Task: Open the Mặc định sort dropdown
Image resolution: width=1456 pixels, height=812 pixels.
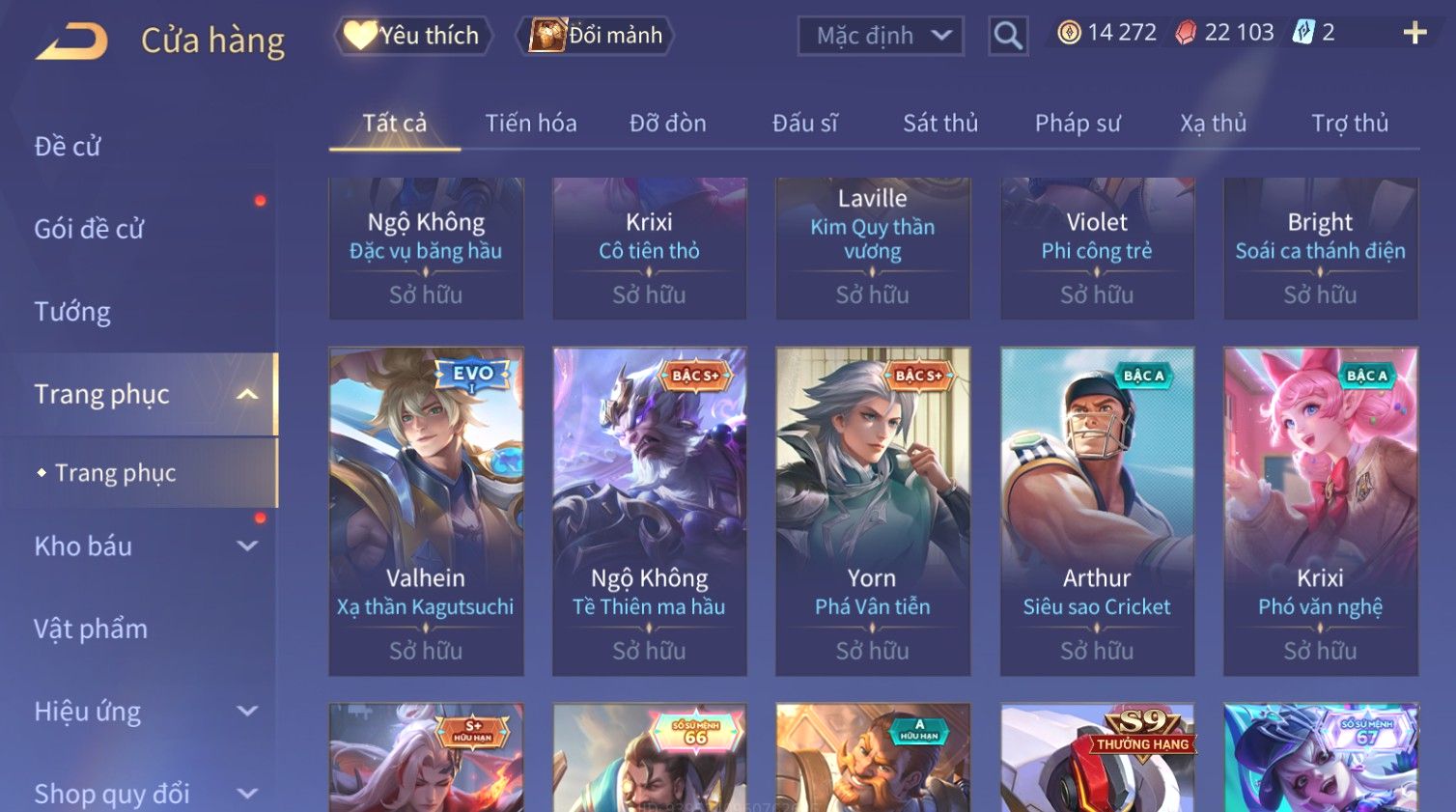Action: click(x=881, y=36)
